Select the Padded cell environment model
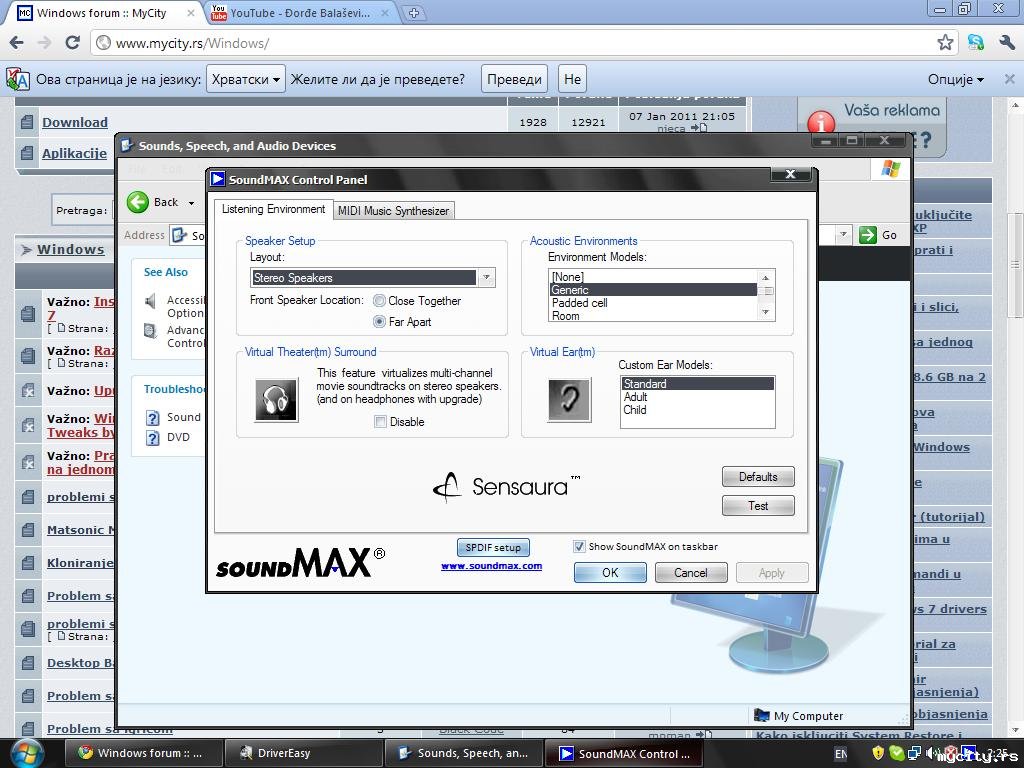 (x=653, y=303)
